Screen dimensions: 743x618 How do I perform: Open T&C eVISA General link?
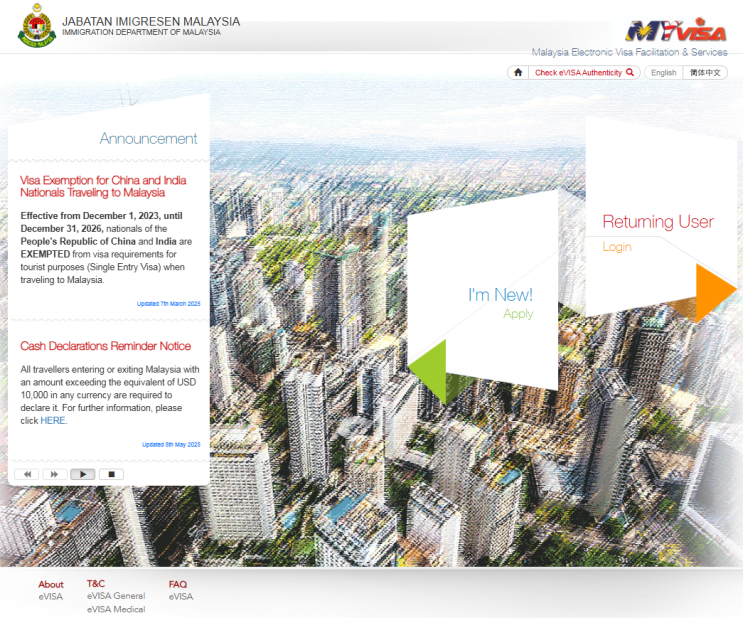click(116, 596)
